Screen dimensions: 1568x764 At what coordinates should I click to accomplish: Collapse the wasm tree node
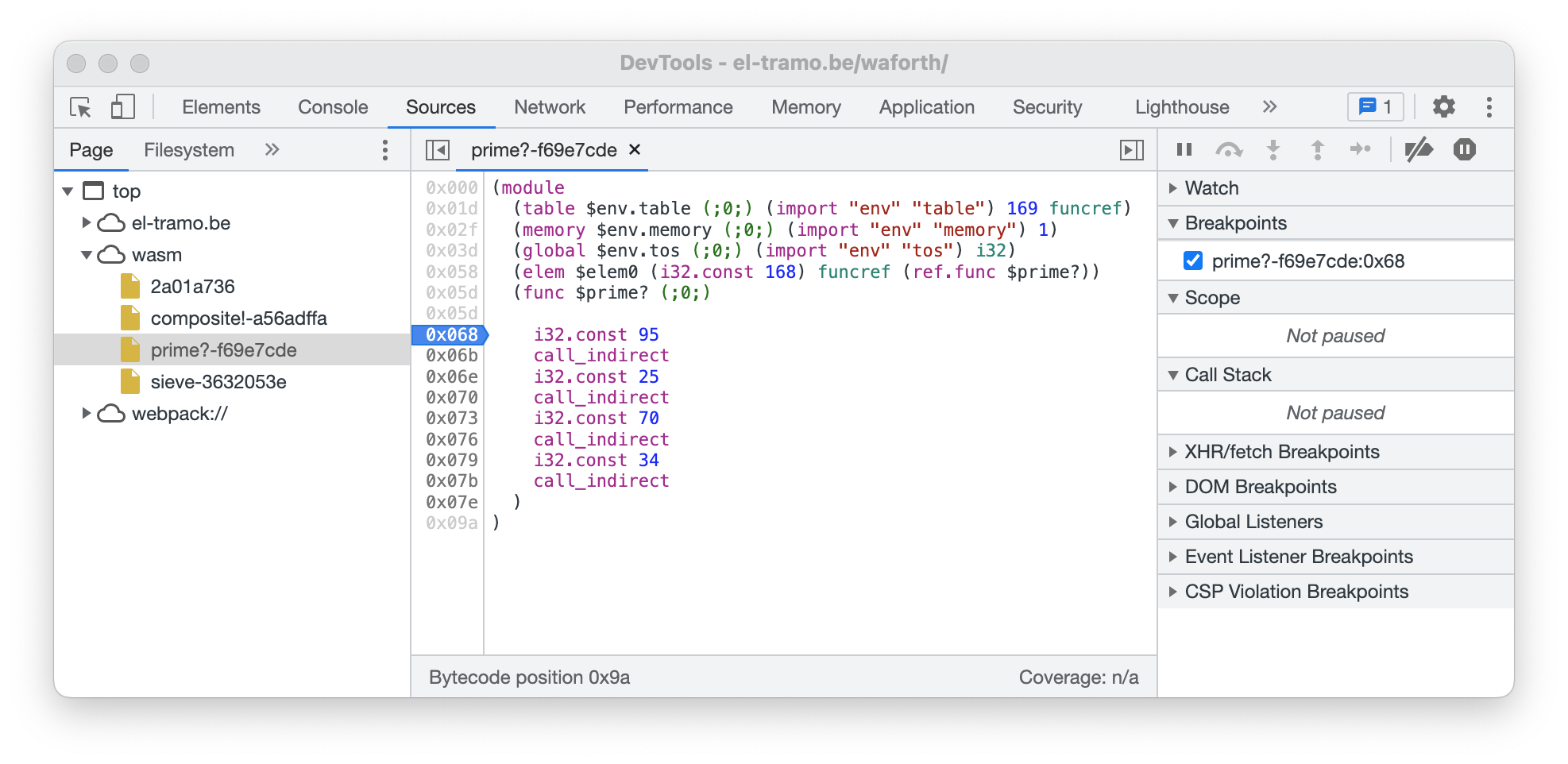pos(86,255)
